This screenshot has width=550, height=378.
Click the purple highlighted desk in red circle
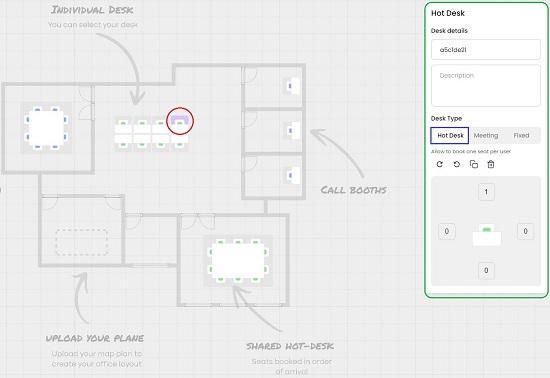tap(180, 121)
